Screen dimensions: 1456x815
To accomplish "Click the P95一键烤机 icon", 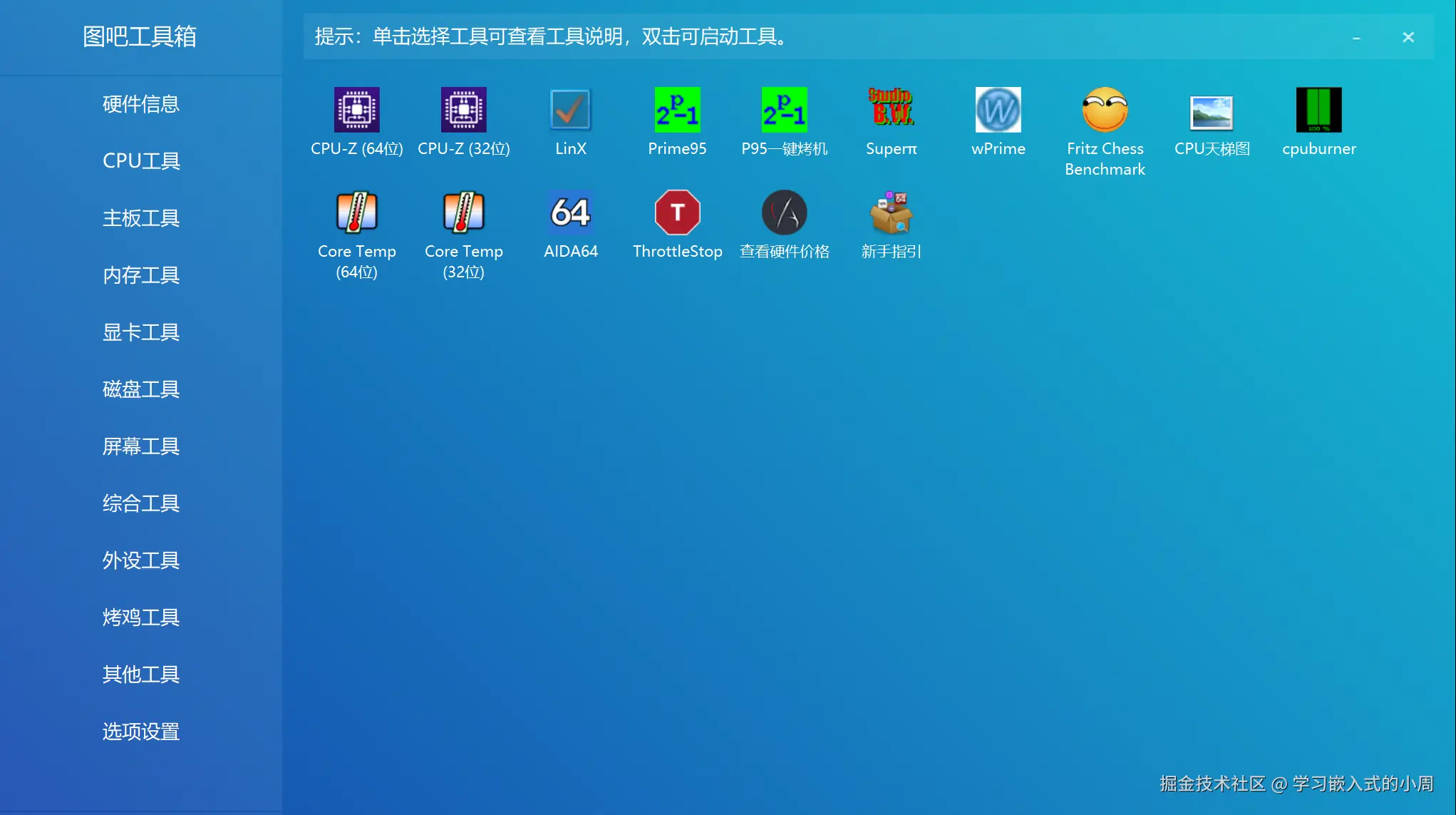I will point(784,110).
